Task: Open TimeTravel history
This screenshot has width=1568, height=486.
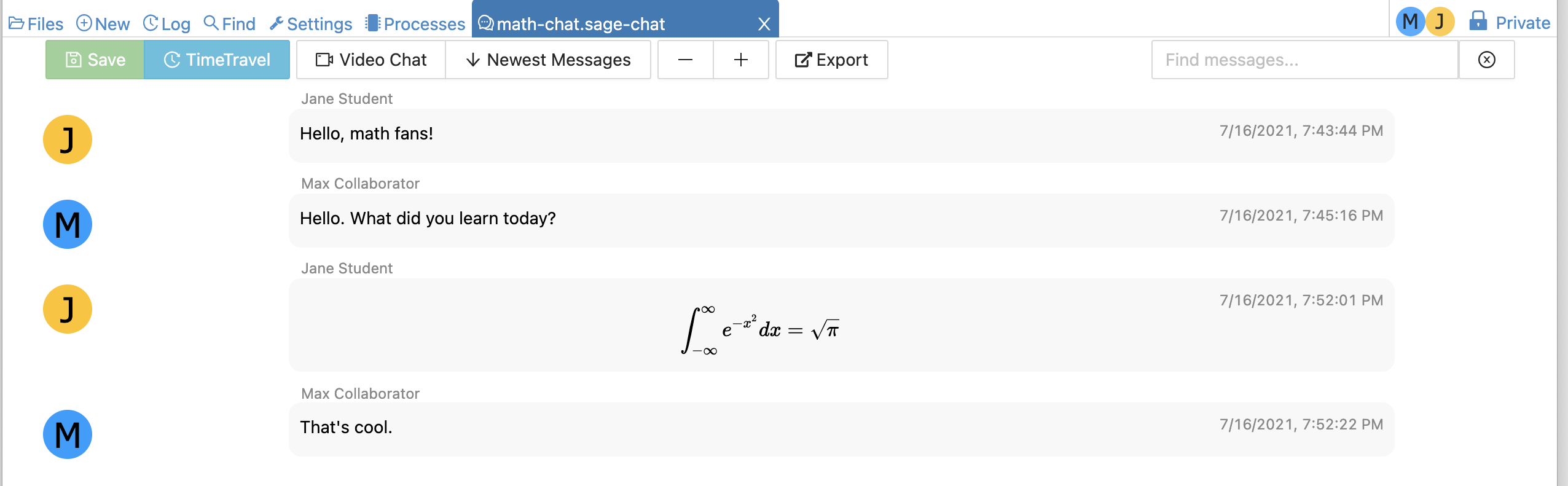Action: pyautogui.click(x=217, y=60)
